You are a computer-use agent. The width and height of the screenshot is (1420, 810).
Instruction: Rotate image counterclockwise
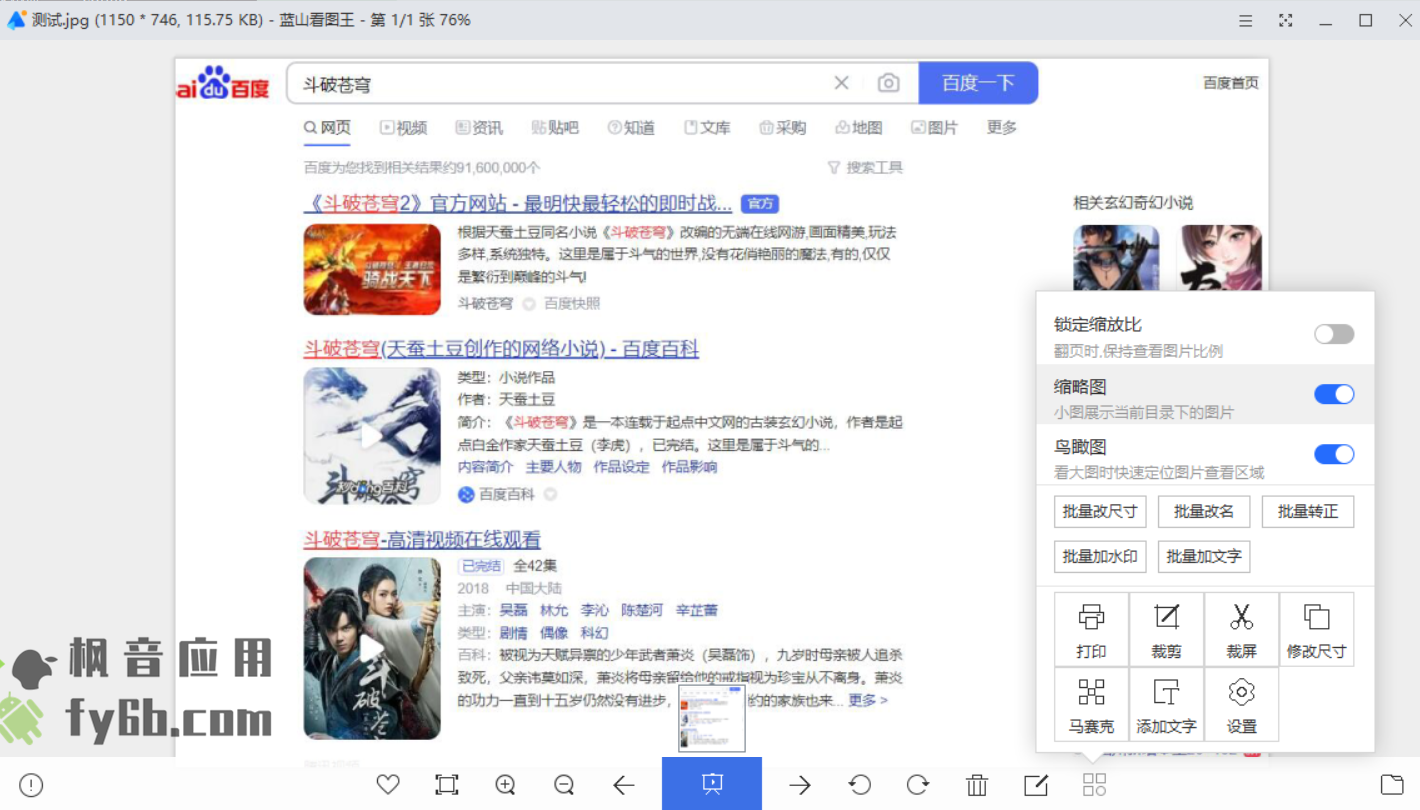tap(859, 785)
